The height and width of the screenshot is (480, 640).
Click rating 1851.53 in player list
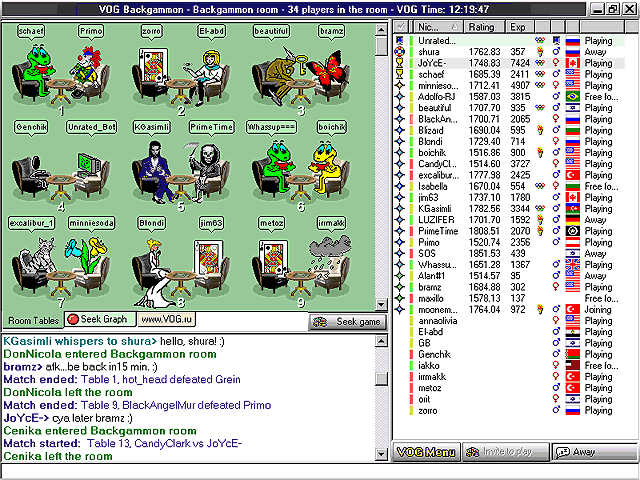point(484,253)
